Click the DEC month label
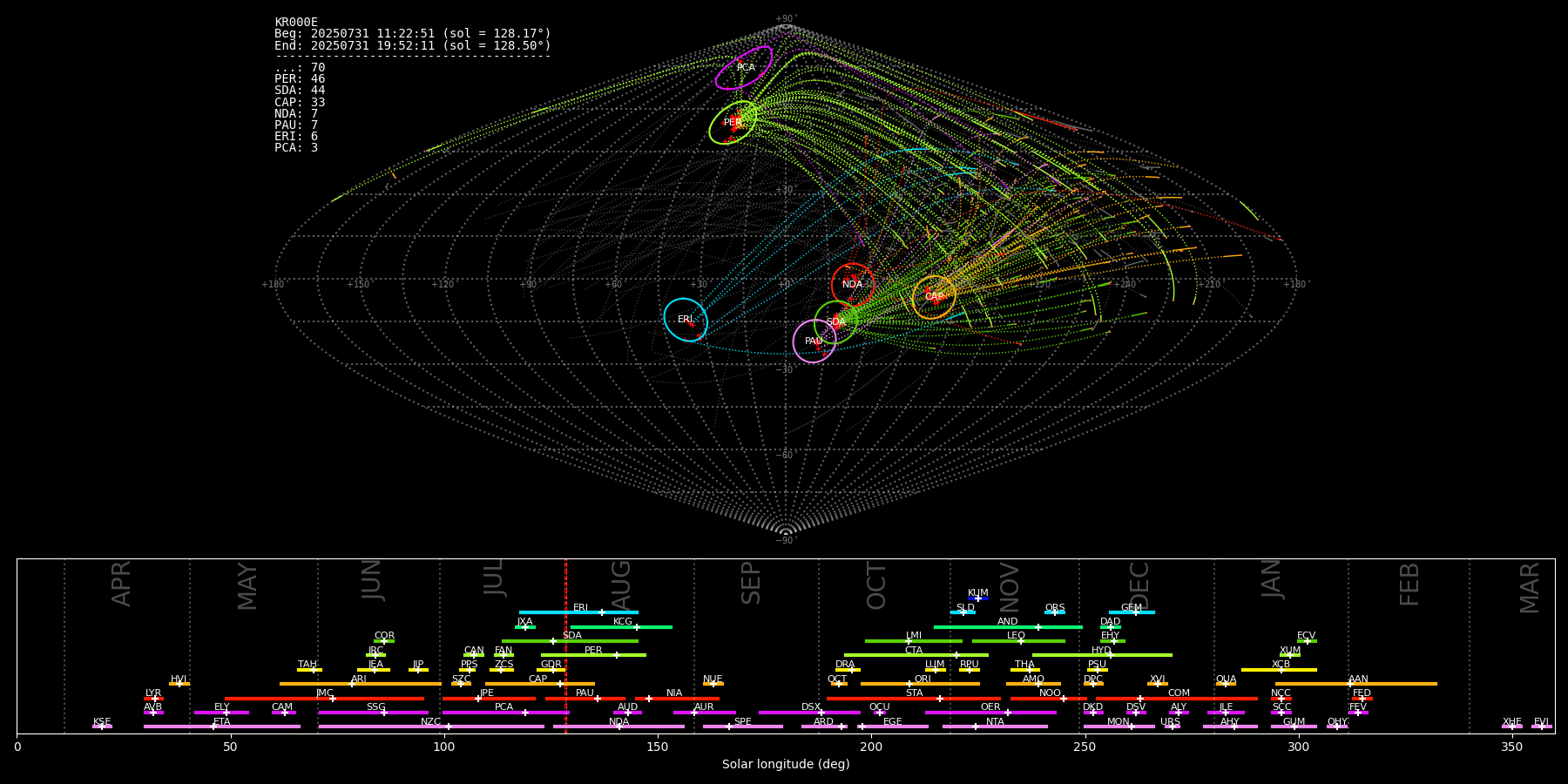Screen dimensions: 1568x784 click(1139, 586)
